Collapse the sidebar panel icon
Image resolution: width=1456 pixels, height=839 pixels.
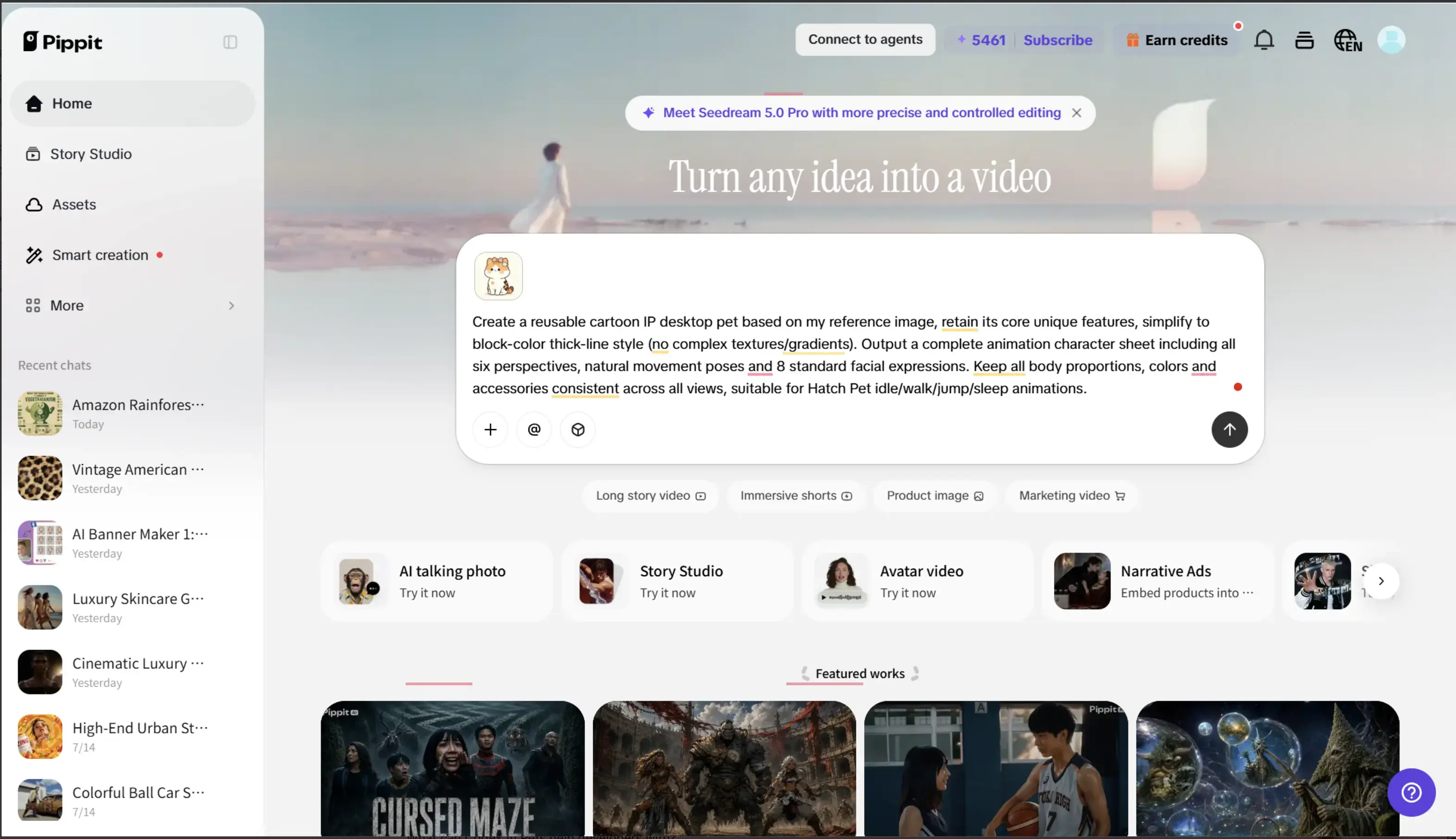point(230,42)
